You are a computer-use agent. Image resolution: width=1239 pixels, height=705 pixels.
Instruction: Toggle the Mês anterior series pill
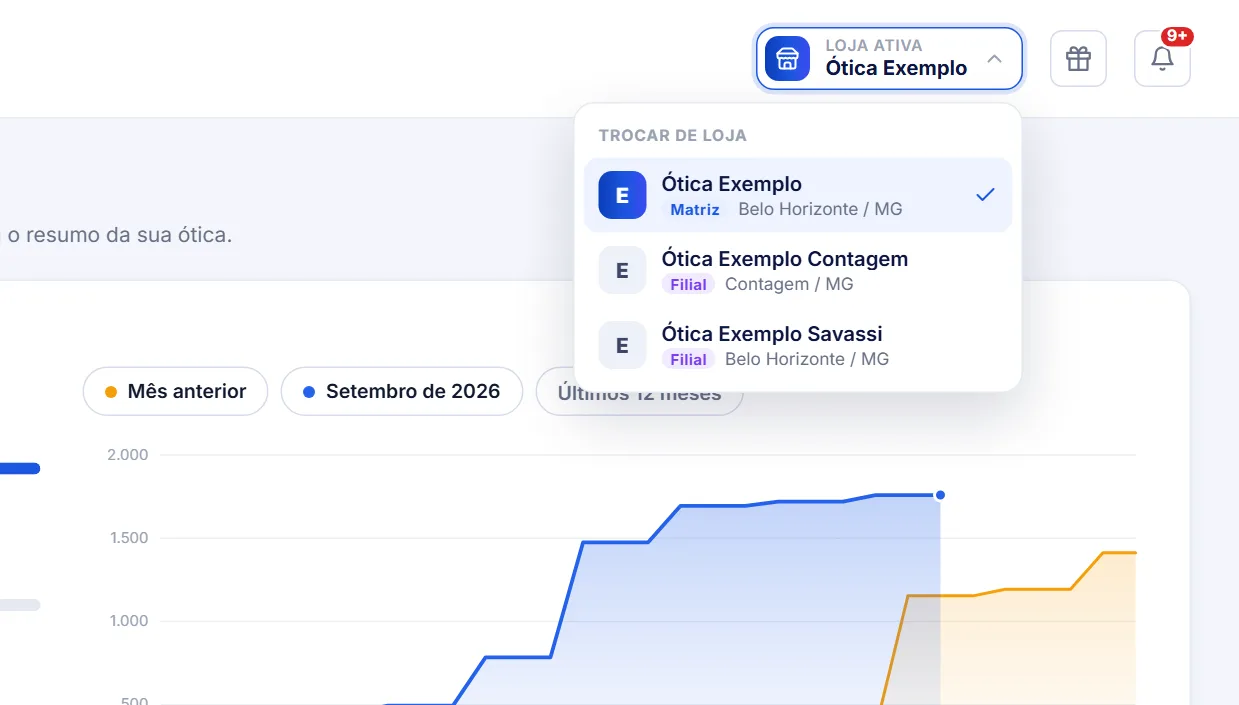[175, 391]
